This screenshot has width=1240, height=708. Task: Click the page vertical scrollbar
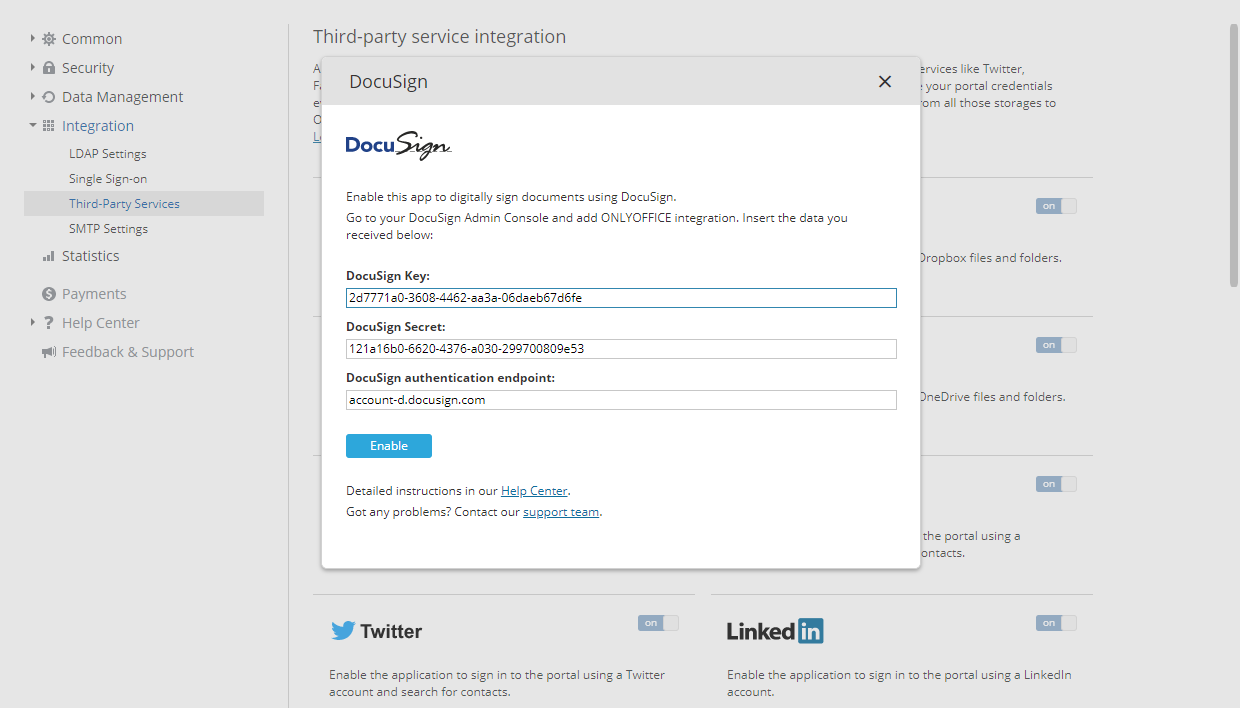[x=1233, y=155]
